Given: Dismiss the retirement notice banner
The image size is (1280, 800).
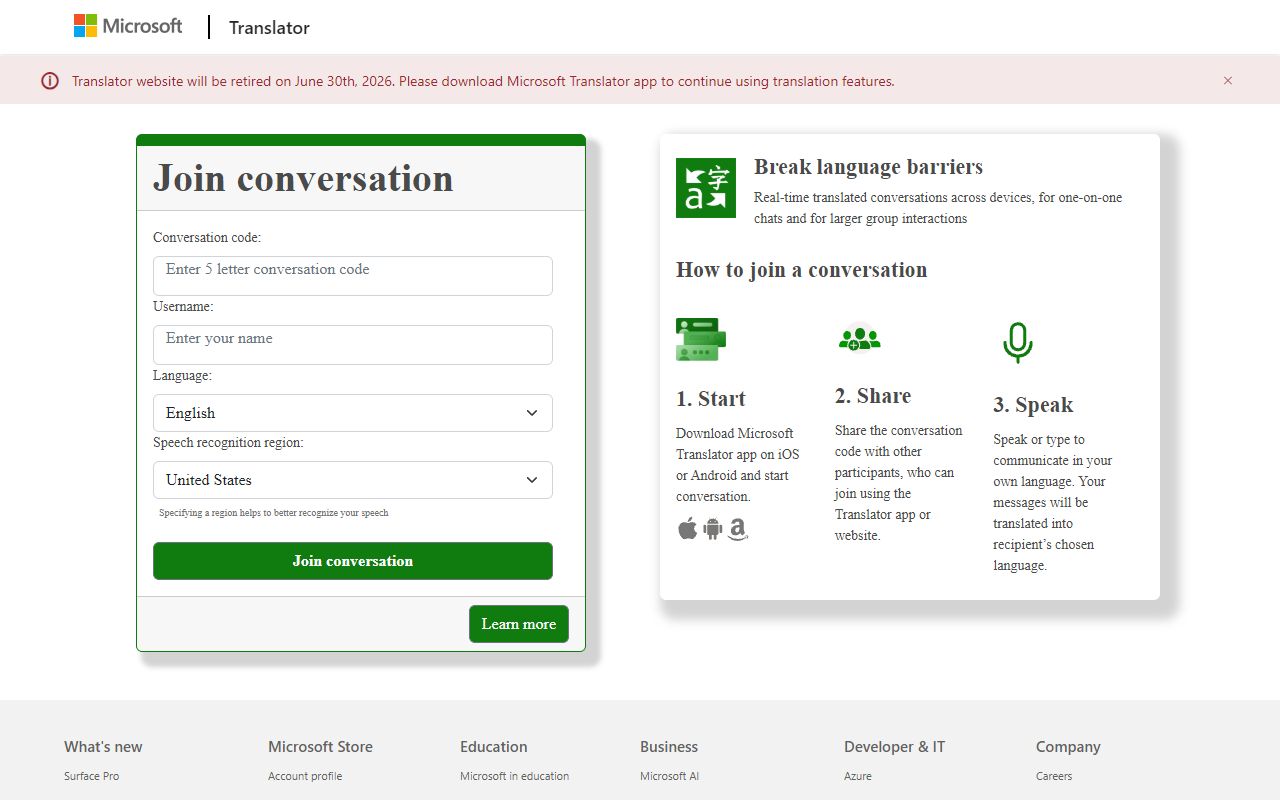Looking at the screenshot, I should [x=1228, y=81].
